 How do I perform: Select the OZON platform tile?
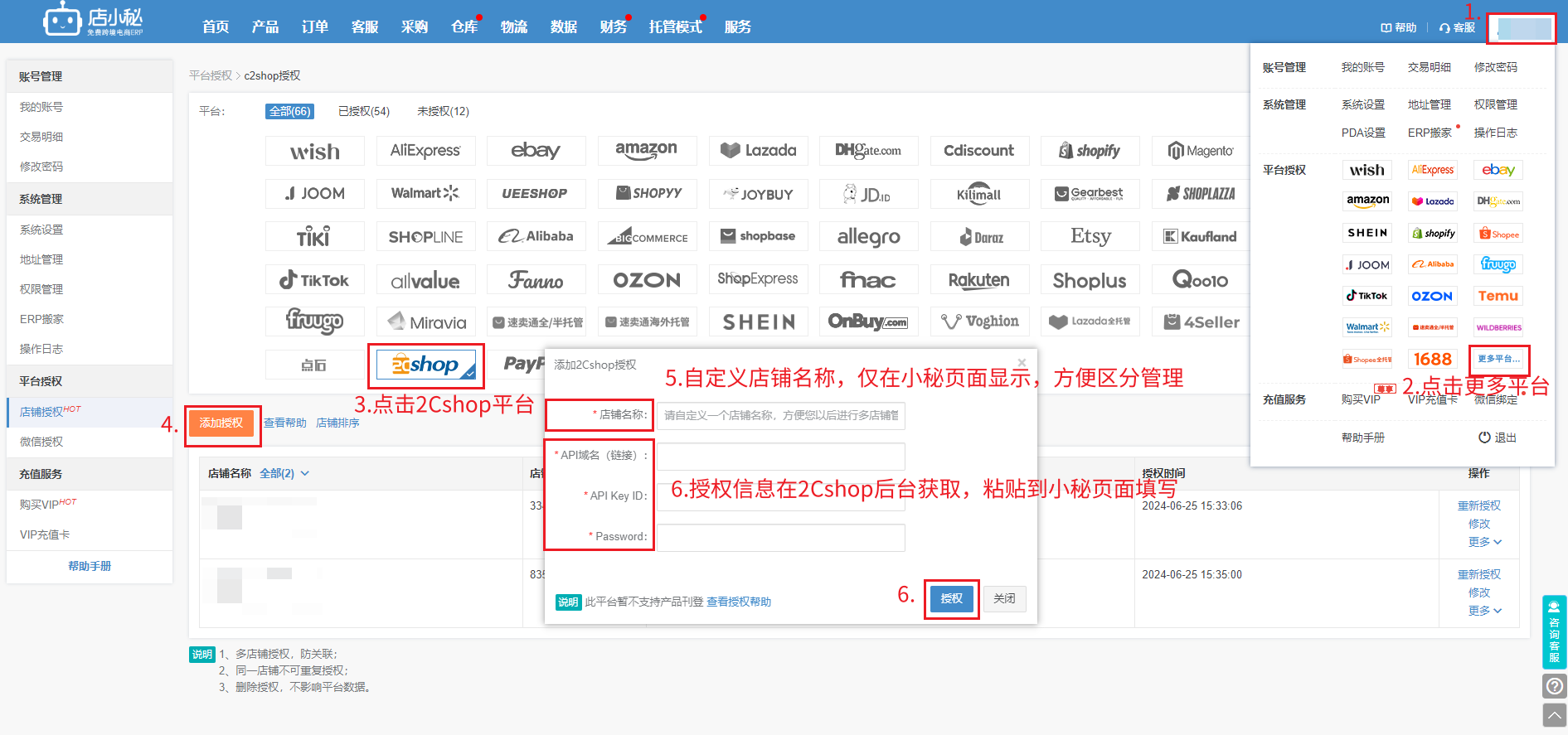coord(647,280)
